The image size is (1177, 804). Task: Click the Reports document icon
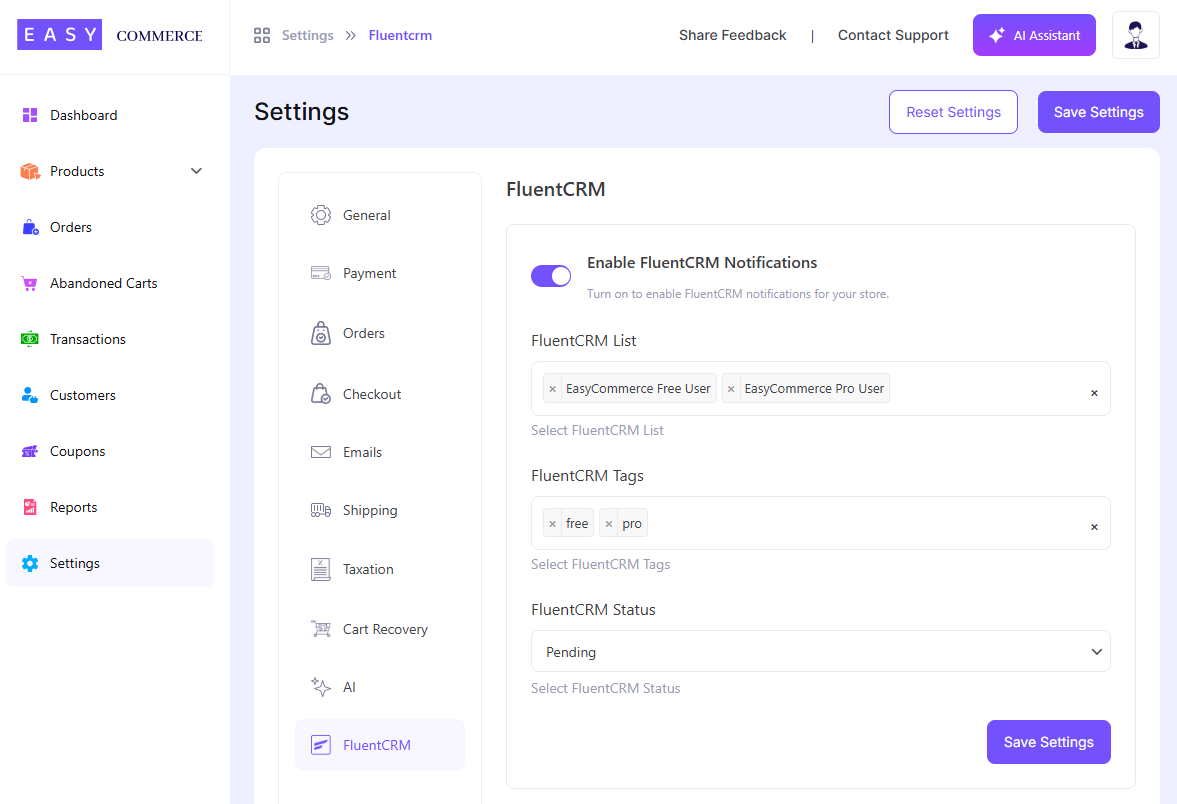tap(30, 507)
